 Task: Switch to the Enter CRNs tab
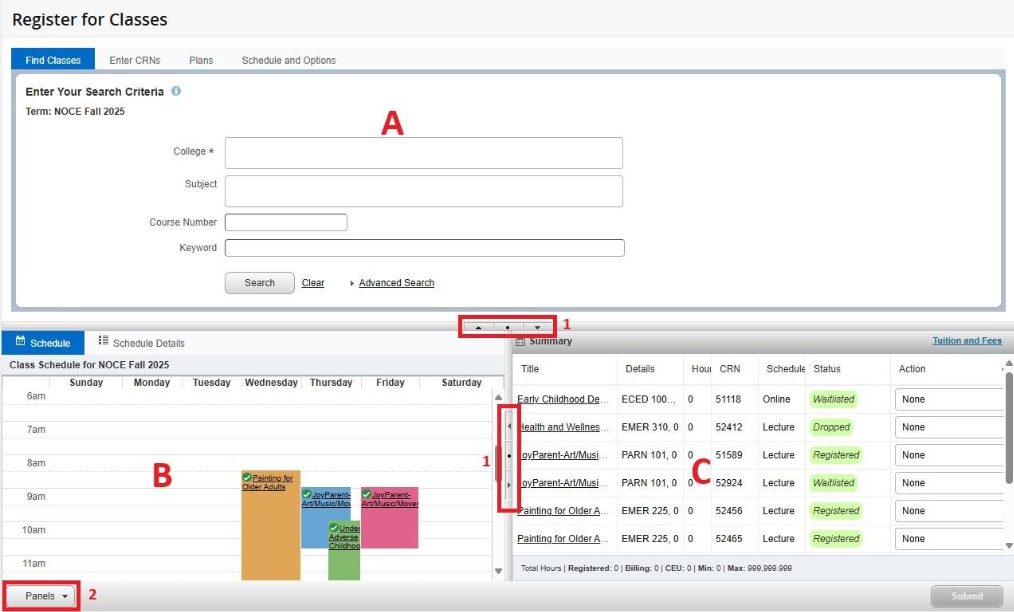point(134,60)
